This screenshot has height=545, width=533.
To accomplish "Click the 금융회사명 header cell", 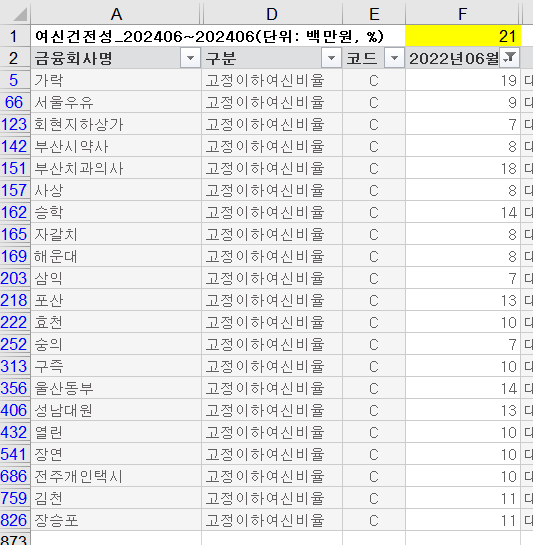I will coord(116,58).
